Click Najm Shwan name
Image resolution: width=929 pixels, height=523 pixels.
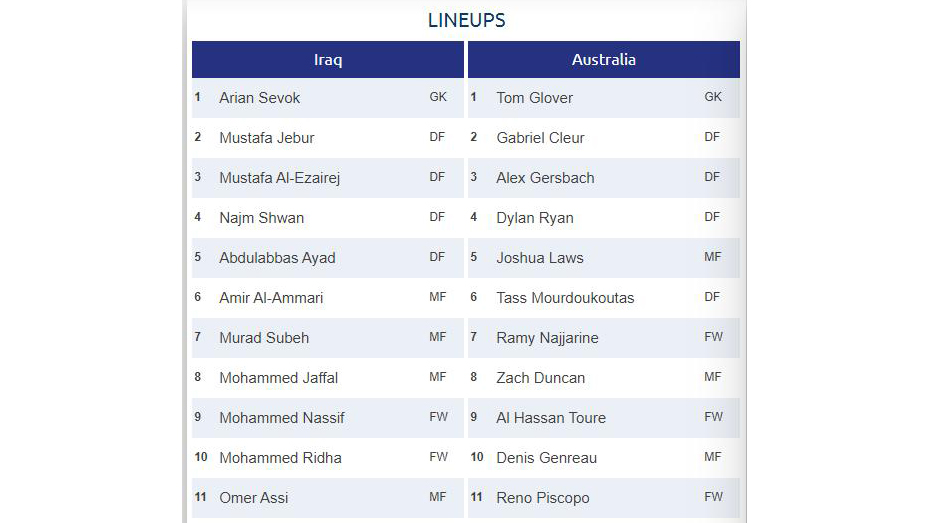261,218
